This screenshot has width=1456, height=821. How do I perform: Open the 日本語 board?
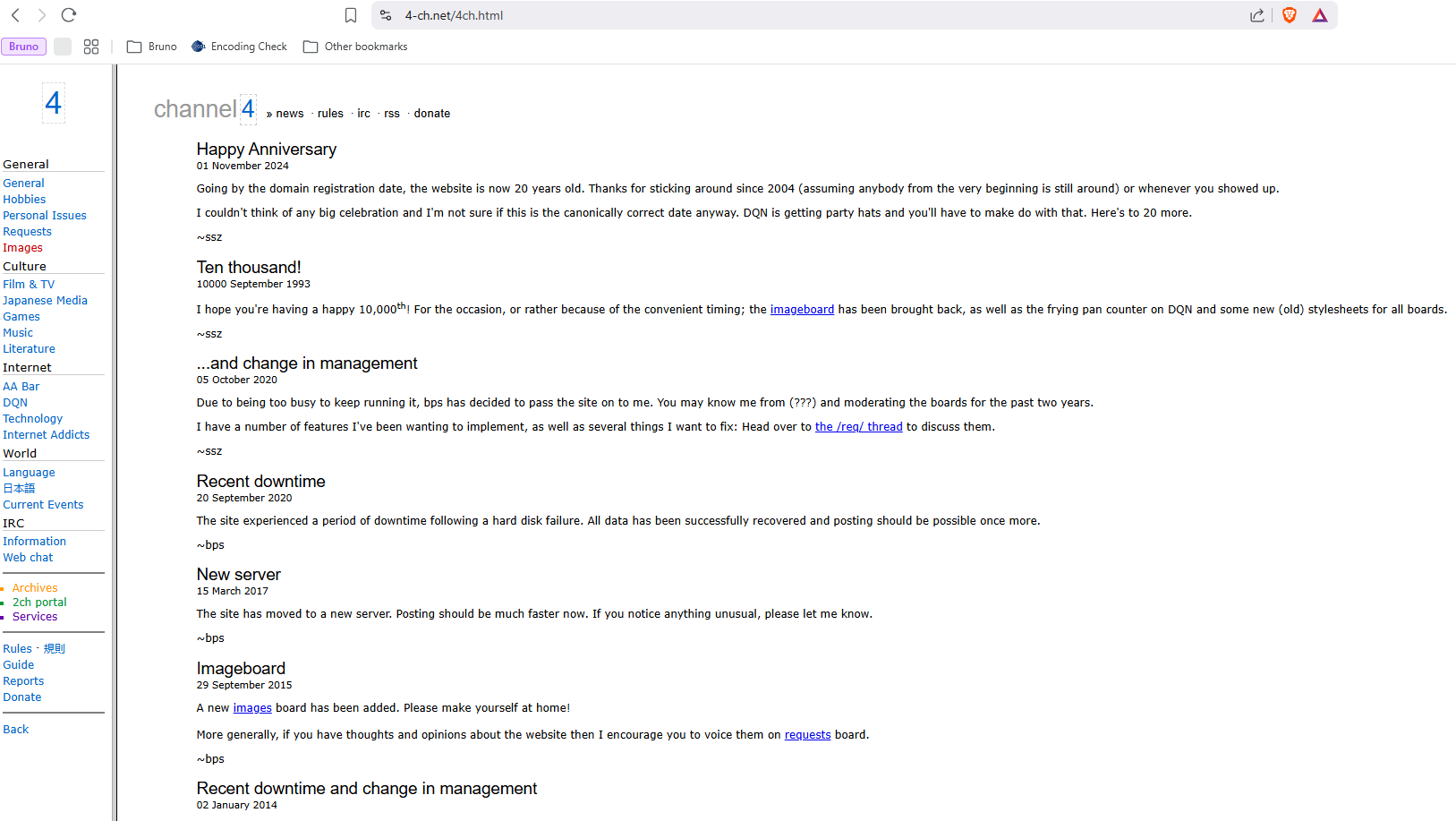pyautogui.click(x=19, y=489)
